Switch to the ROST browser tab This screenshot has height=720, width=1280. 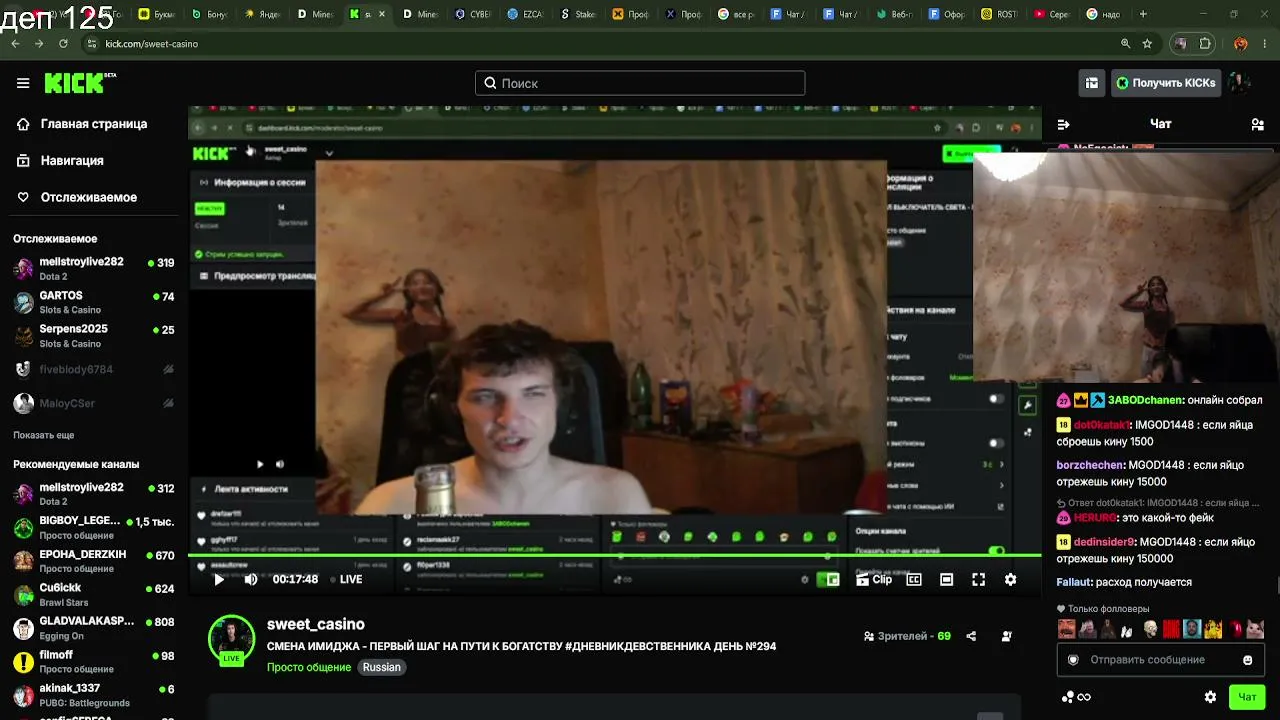pyautogui.click(x=999, y=14)
